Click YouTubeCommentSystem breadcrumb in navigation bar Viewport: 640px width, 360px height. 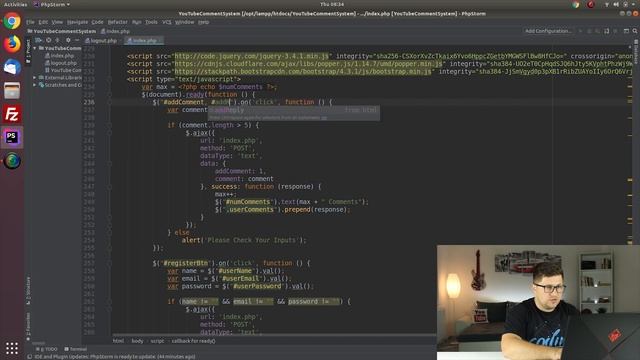pyautogui.click(x=62, y=31)
